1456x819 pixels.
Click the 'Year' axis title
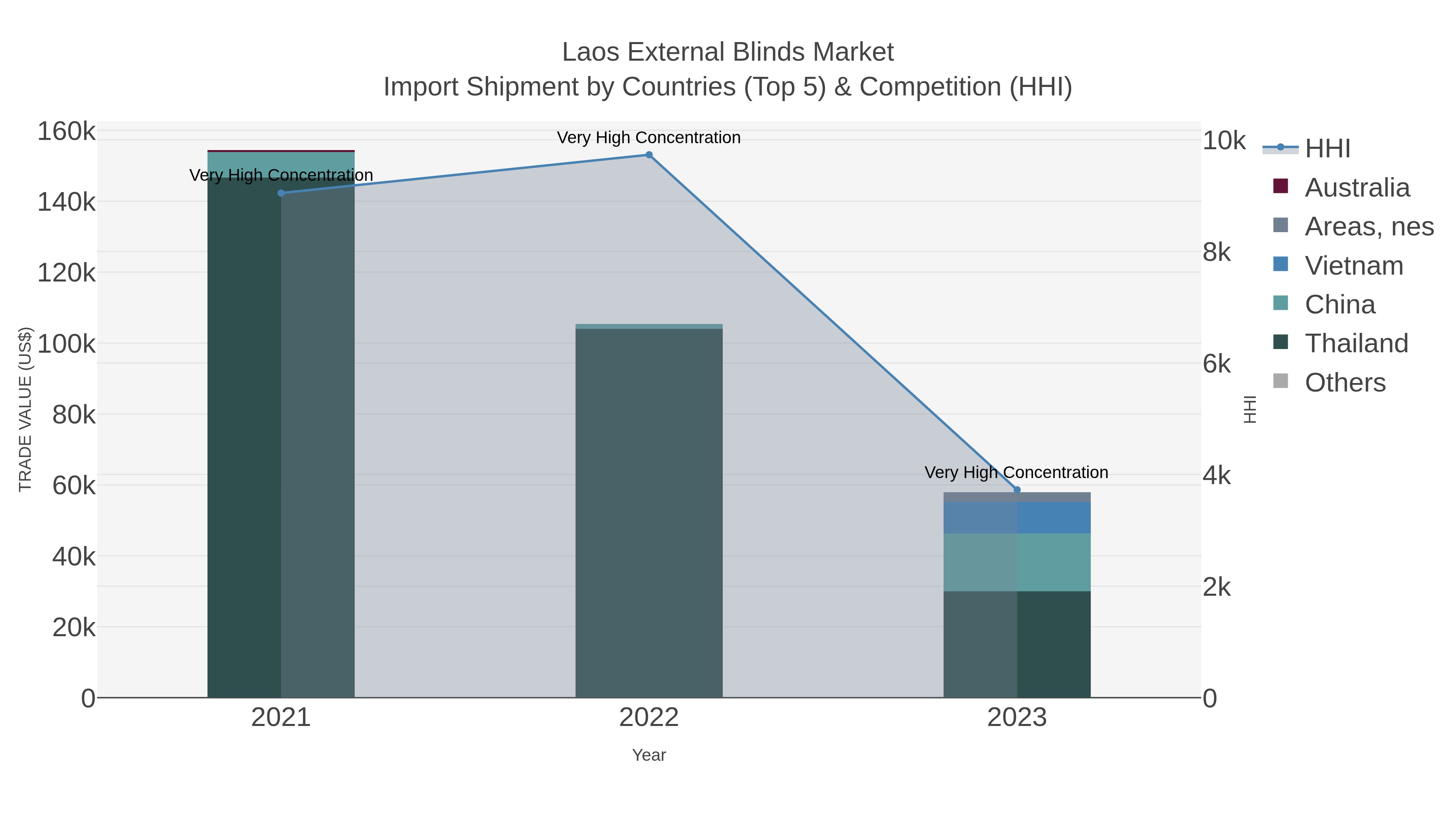[649, 755]
